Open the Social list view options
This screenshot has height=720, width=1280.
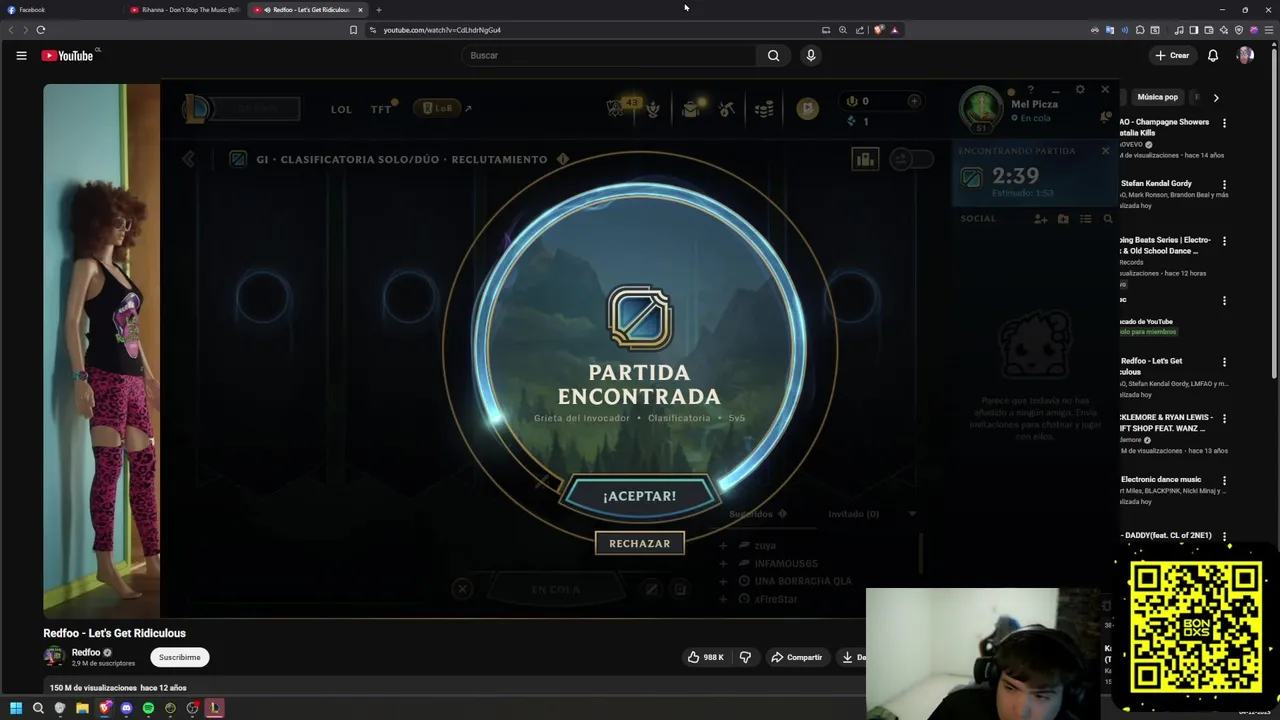pyautogui.click(x=1085, y=219)
